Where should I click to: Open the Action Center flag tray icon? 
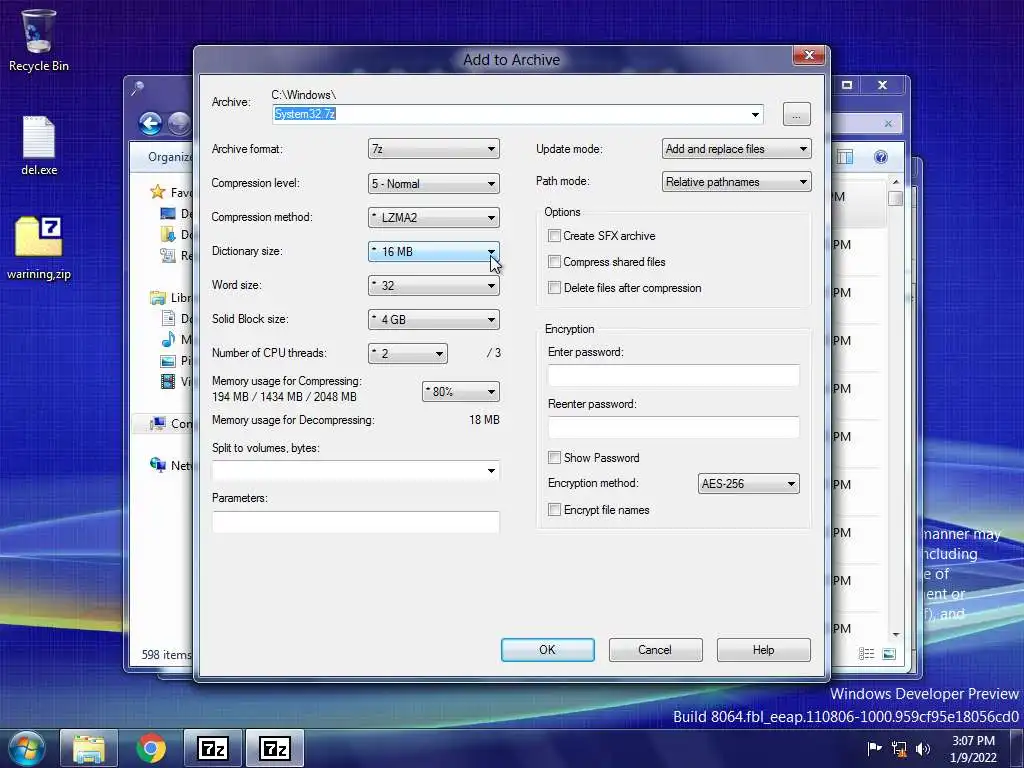[x=874, y=748]
